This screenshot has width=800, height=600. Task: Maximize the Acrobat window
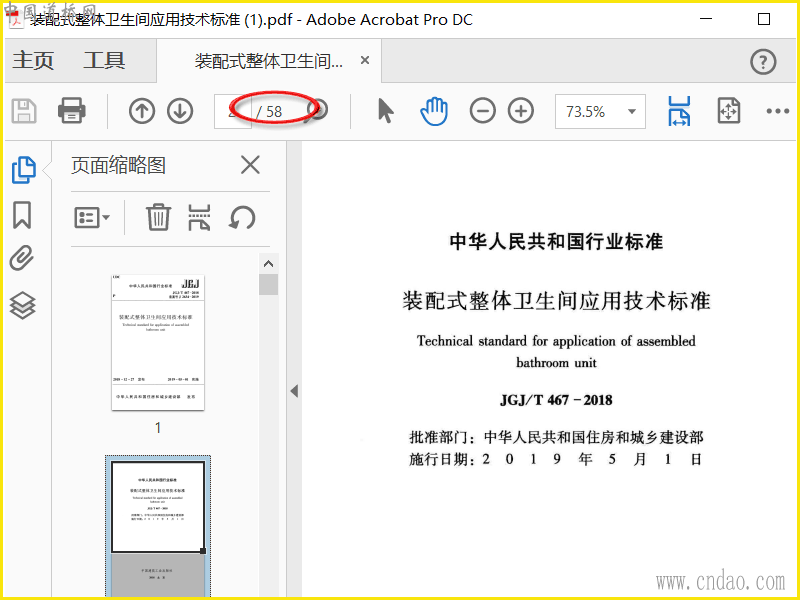tap(764, 19)
